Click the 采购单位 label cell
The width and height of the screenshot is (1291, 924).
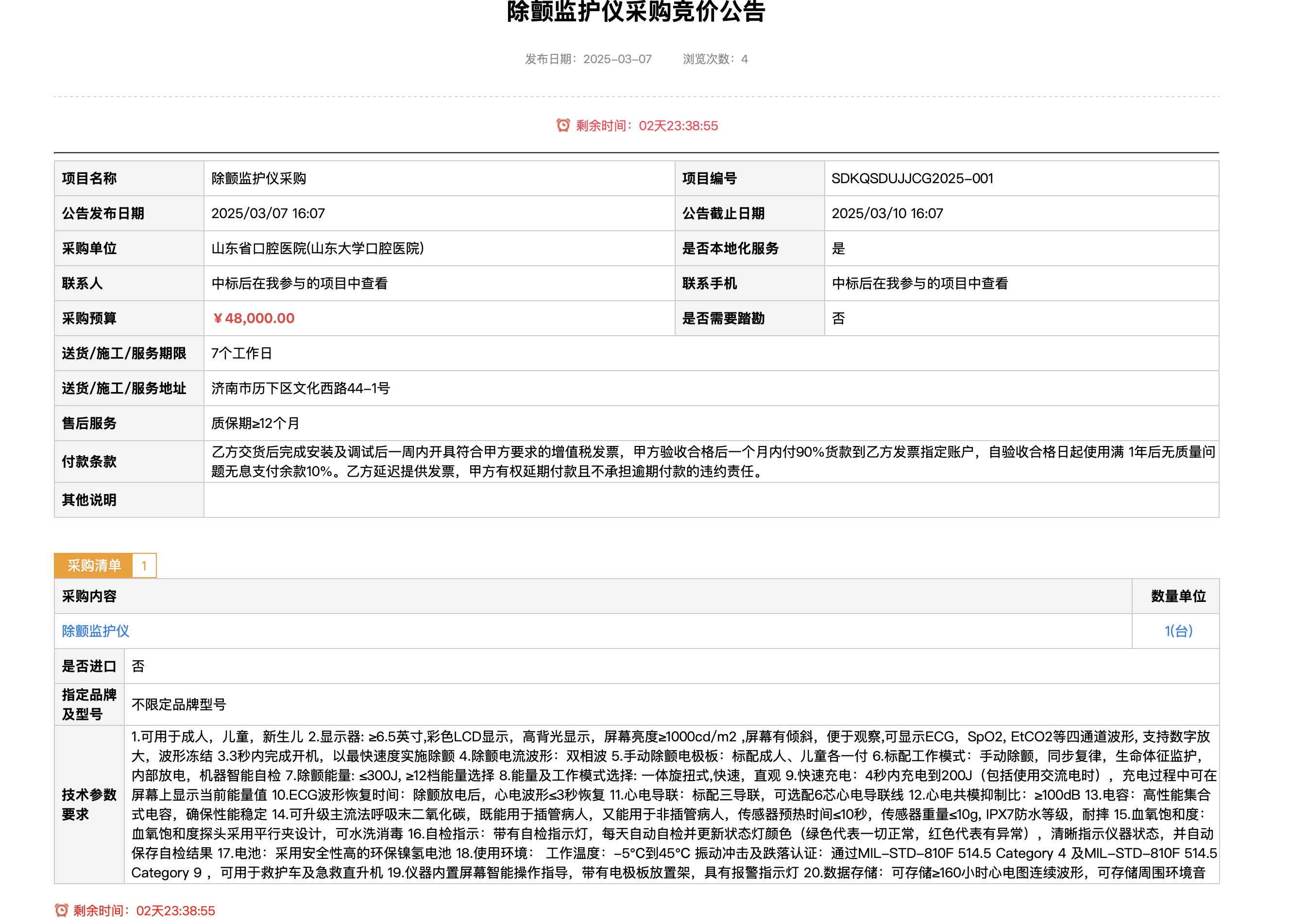129,249
